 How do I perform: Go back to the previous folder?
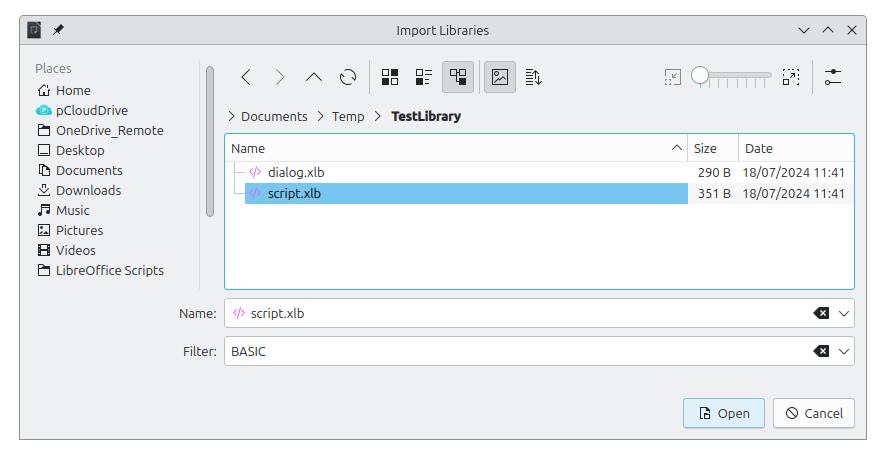[246, 77]
